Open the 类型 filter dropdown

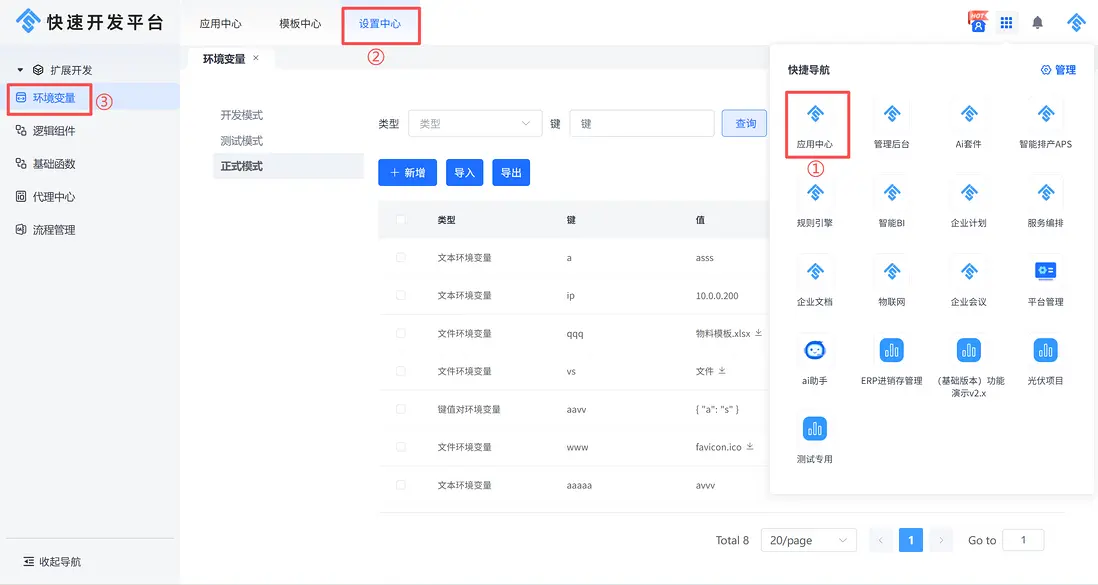(x=475, y=123)
